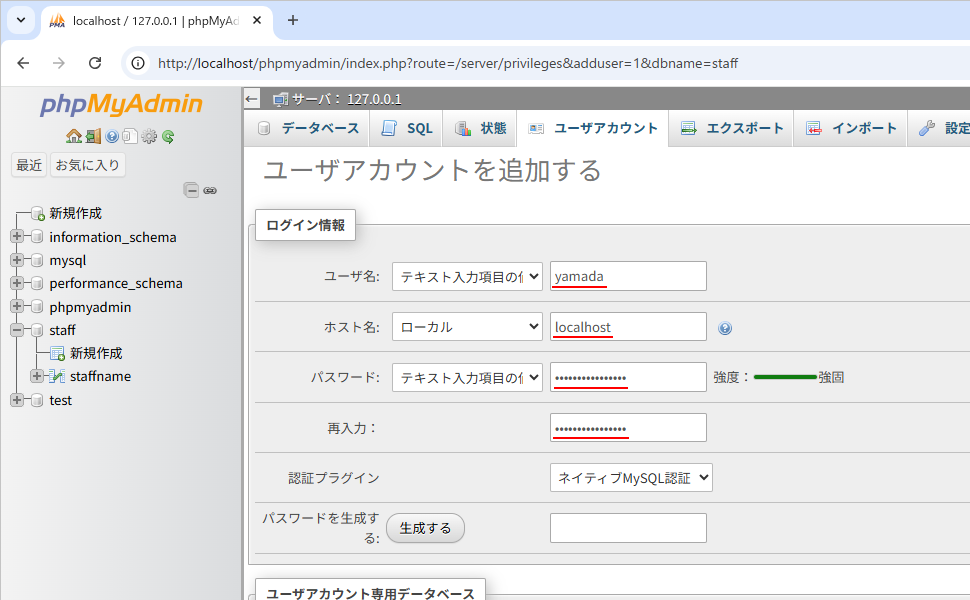Click the お気に入り button in the sidebar
This screenshot has width=970, height=600.
pos(88,164)
